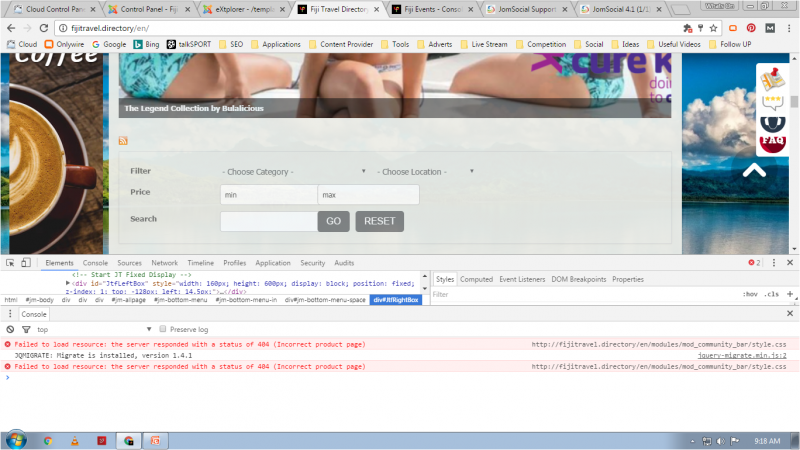
Task: Click the RESET button
Action: (x=380, y=221)
